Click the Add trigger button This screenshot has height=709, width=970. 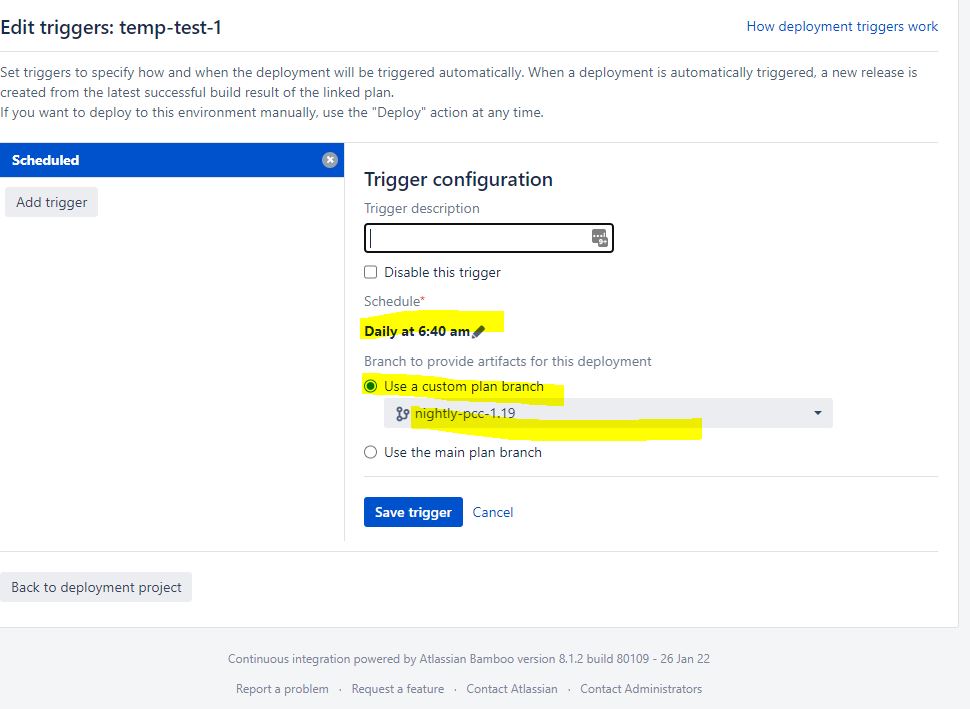(x=51, y=202)
